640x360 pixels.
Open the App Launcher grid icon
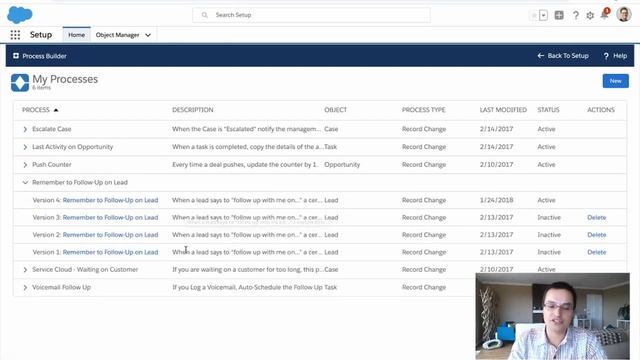point(15,35)
